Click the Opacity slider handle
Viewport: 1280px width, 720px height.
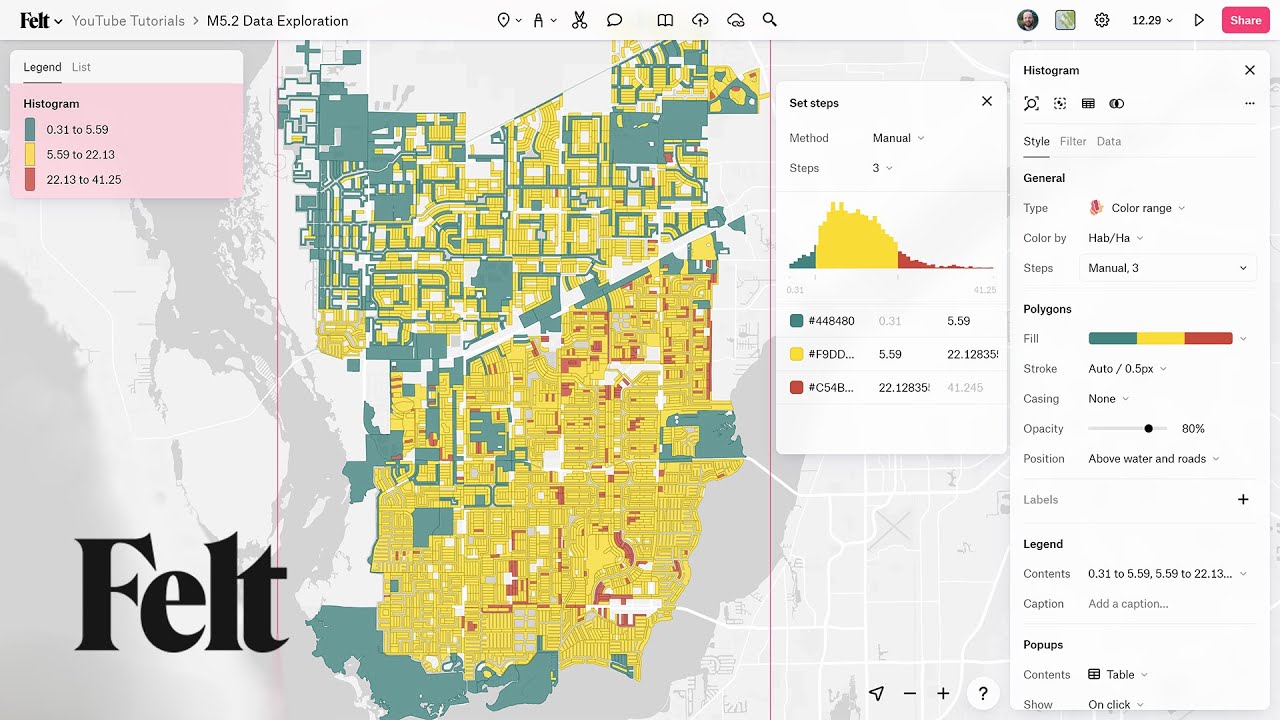[x=1148, y=428]
